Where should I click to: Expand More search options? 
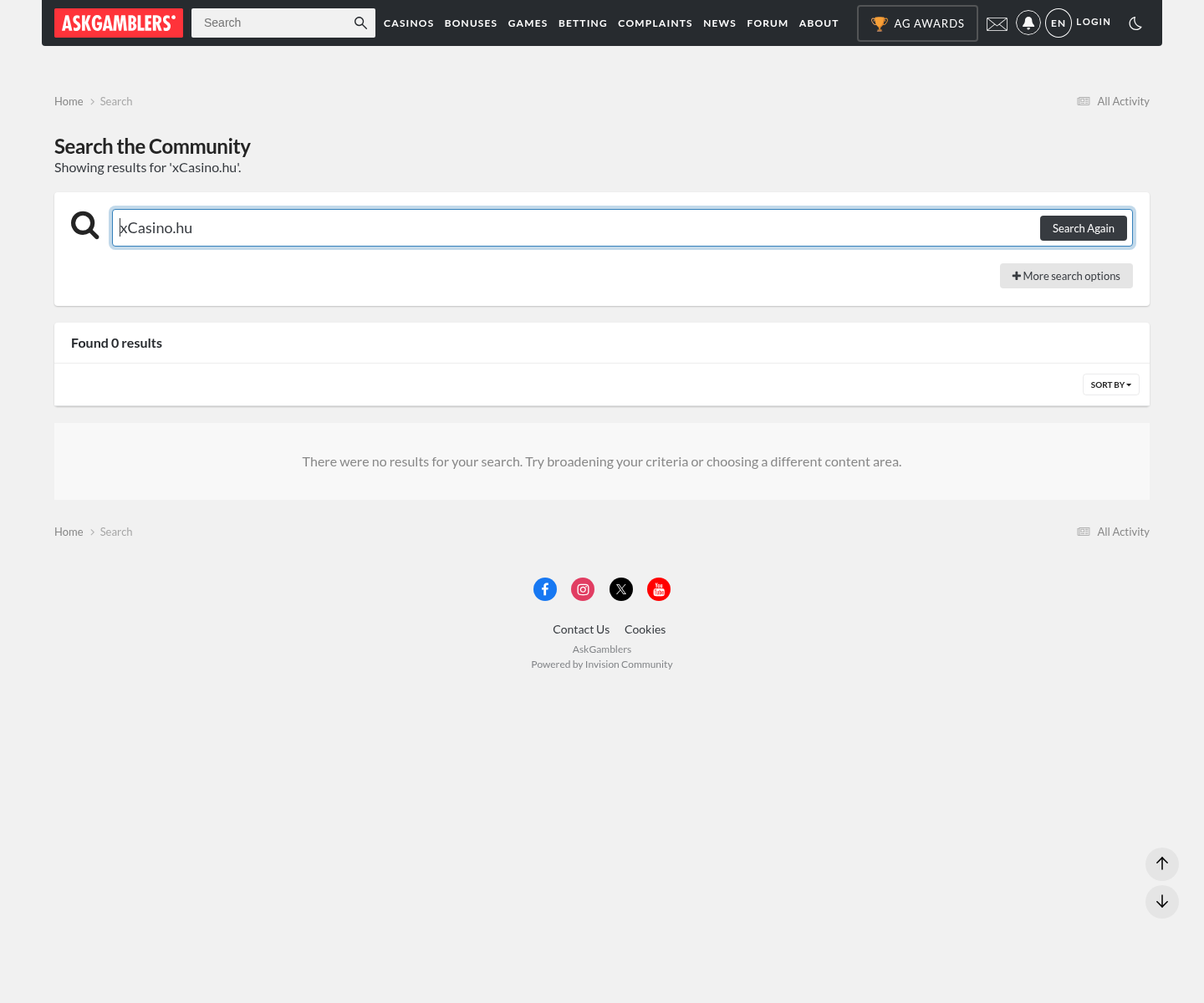pyautogui.click(x=1066, y=276)
